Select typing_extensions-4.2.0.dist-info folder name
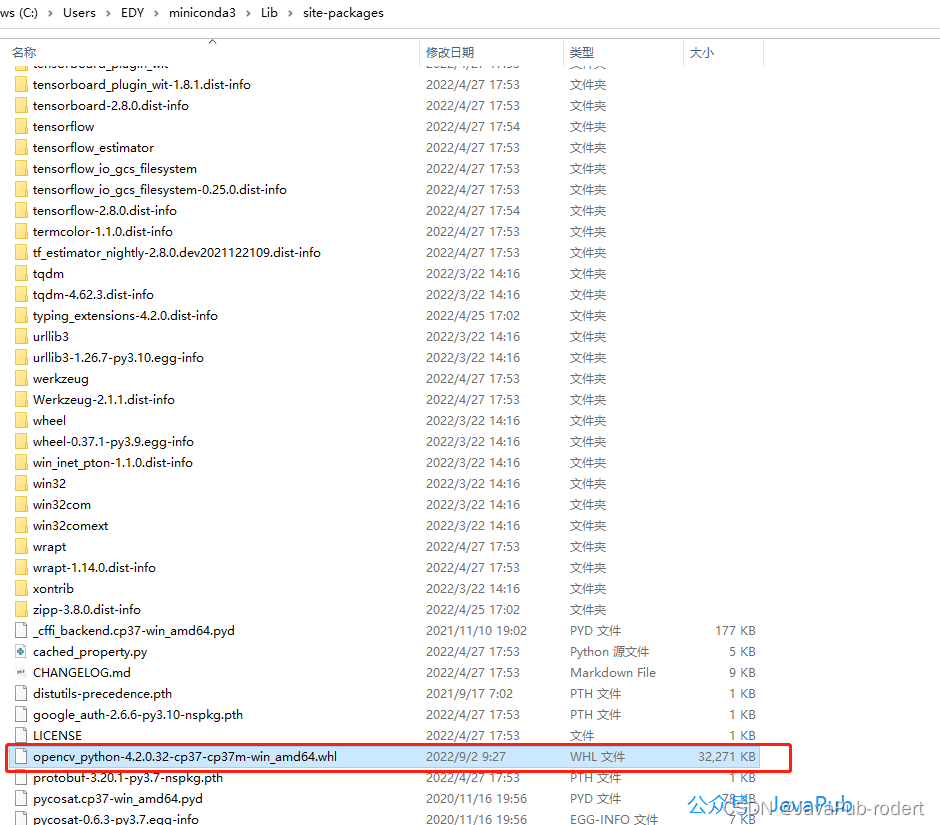 pyautogui.click(x=125, y=315)
